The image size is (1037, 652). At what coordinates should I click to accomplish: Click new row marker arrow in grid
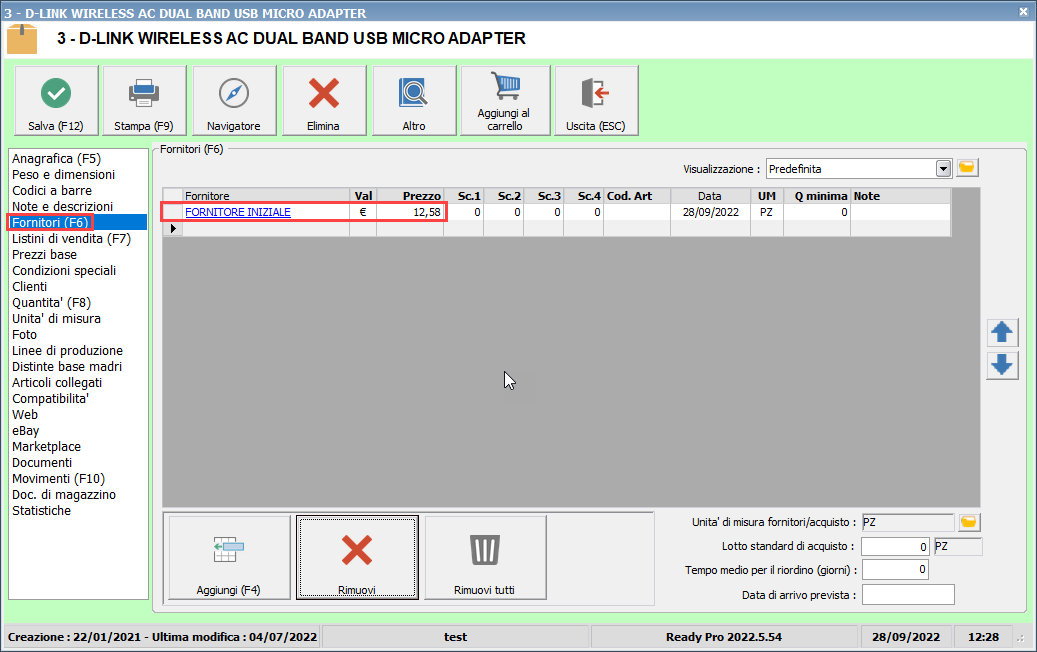point(173,228)
